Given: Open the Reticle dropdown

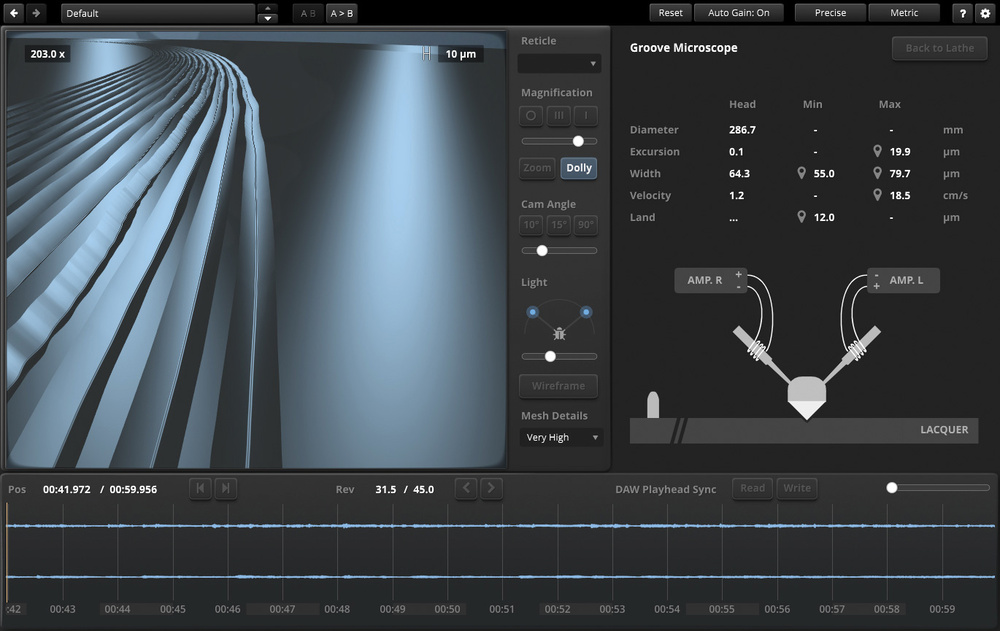Looking at the screenshot, I should 559,64.
